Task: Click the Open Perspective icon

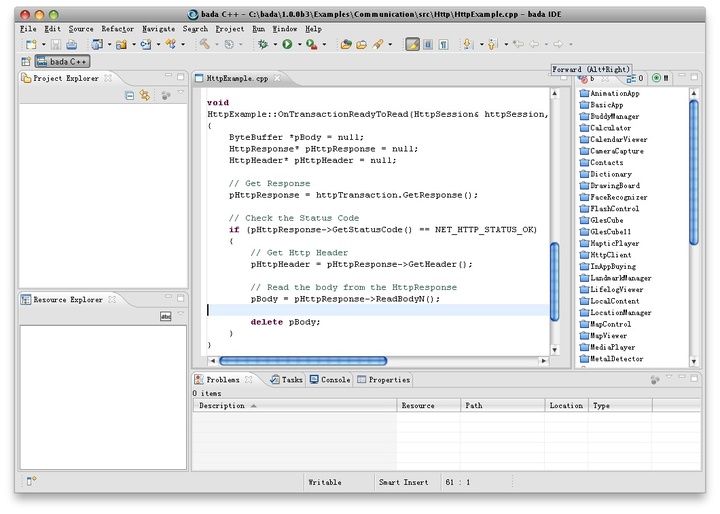Action: coord(26,61)
